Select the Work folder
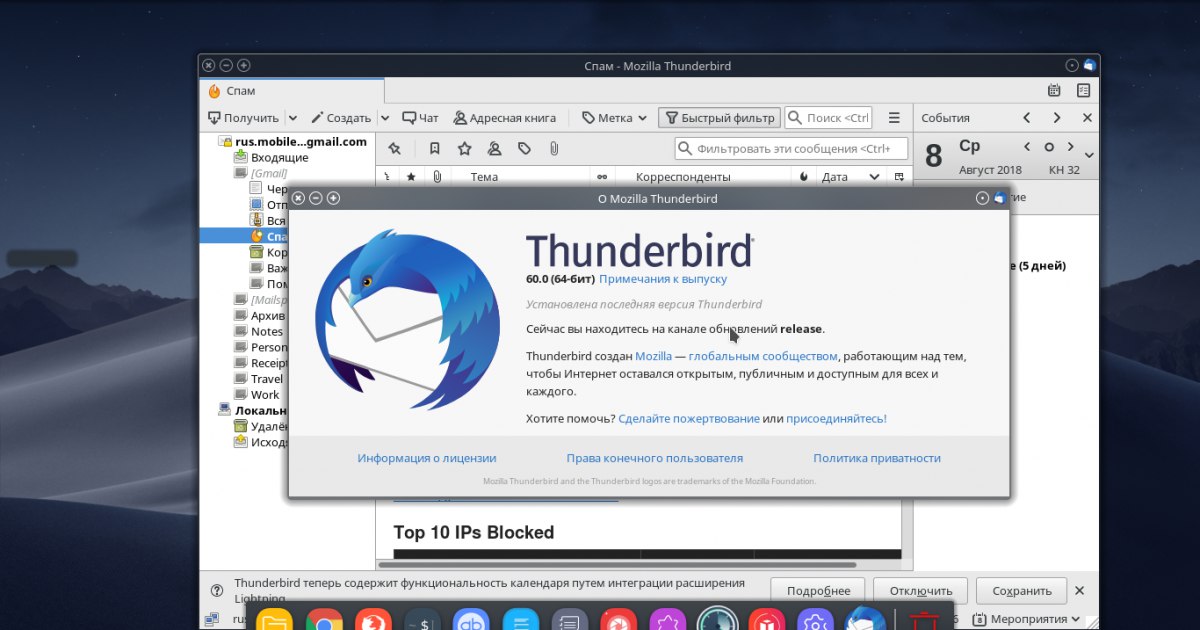This screenshot has width=1200, height=630. [265, 395]
